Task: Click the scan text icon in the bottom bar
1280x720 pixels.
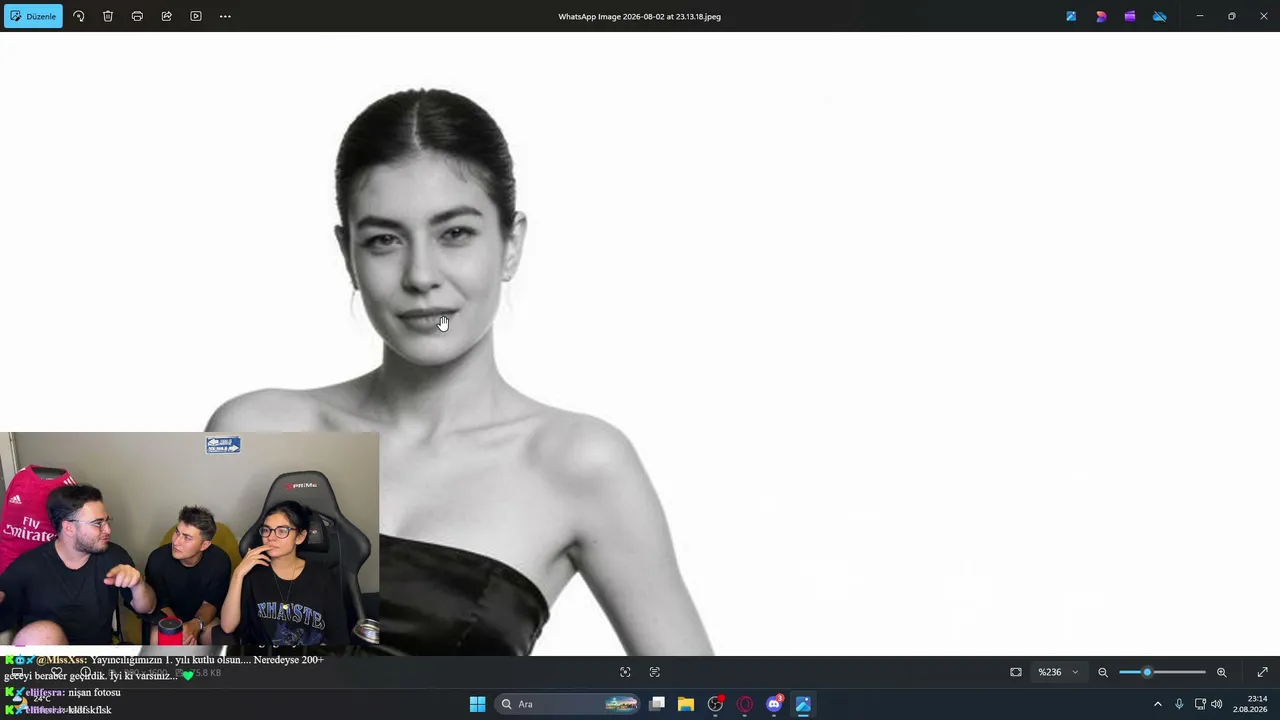Action: point(655,672)
